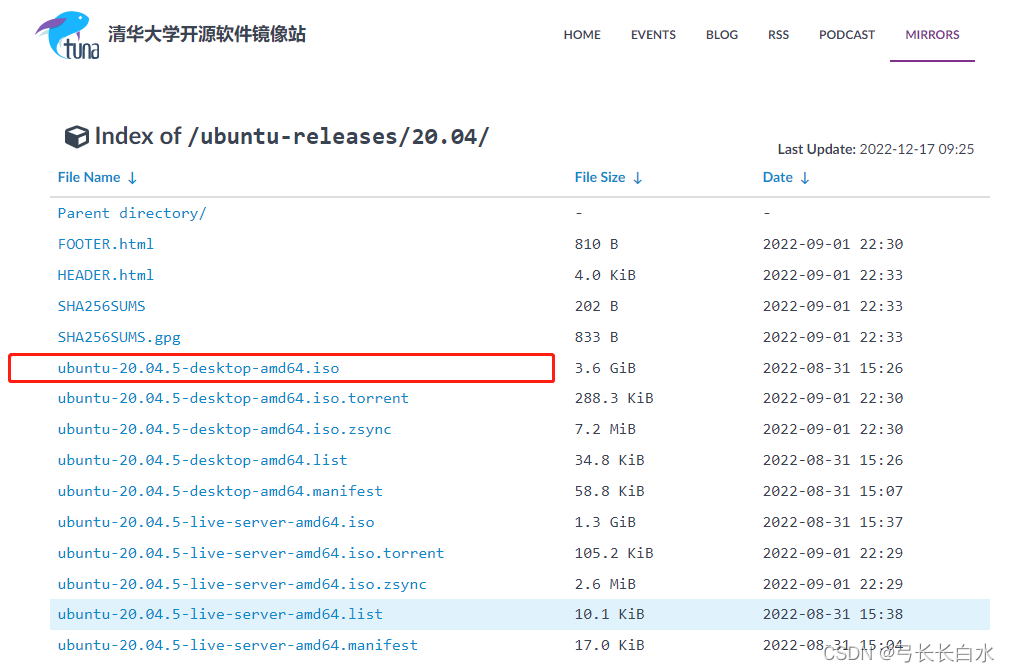Go to Parent directory/
1010x672 pixels.
tap(132, 213)
